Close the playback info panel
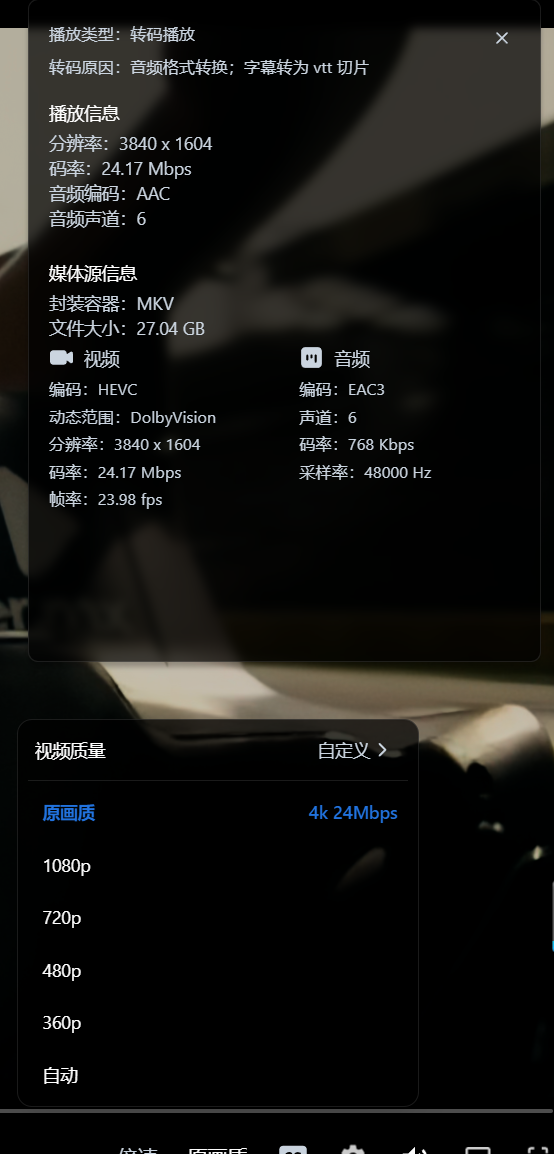 click(x=502, y=38)
